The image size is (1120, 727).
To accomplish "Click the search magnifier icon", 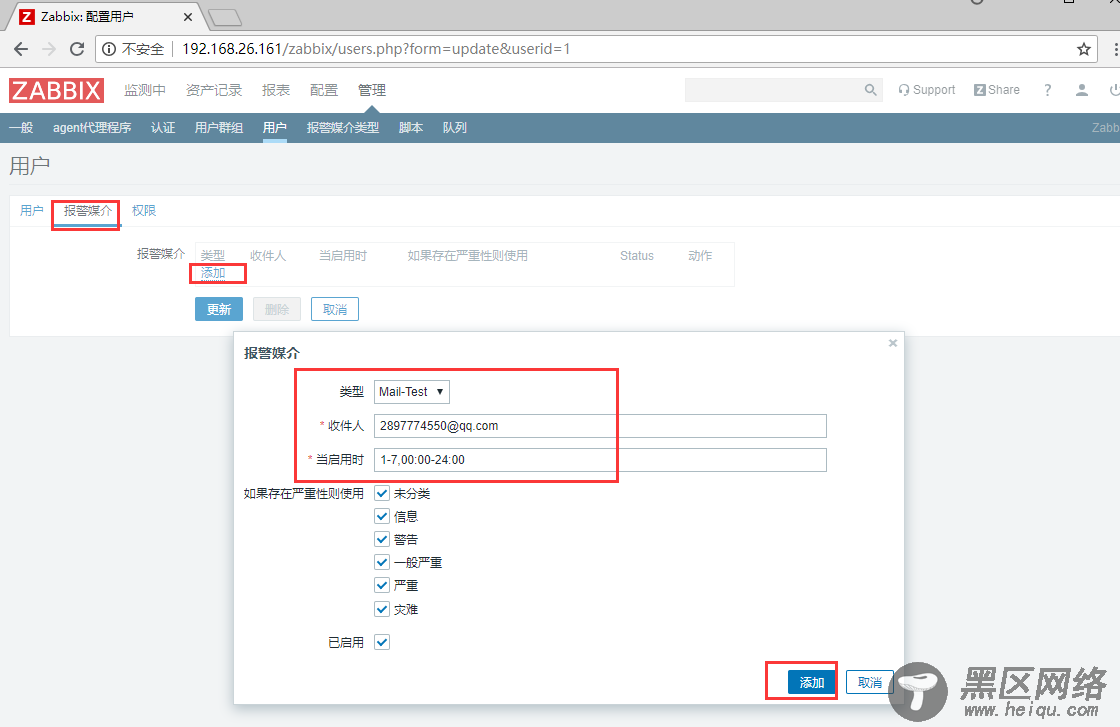I will point(870,90).
